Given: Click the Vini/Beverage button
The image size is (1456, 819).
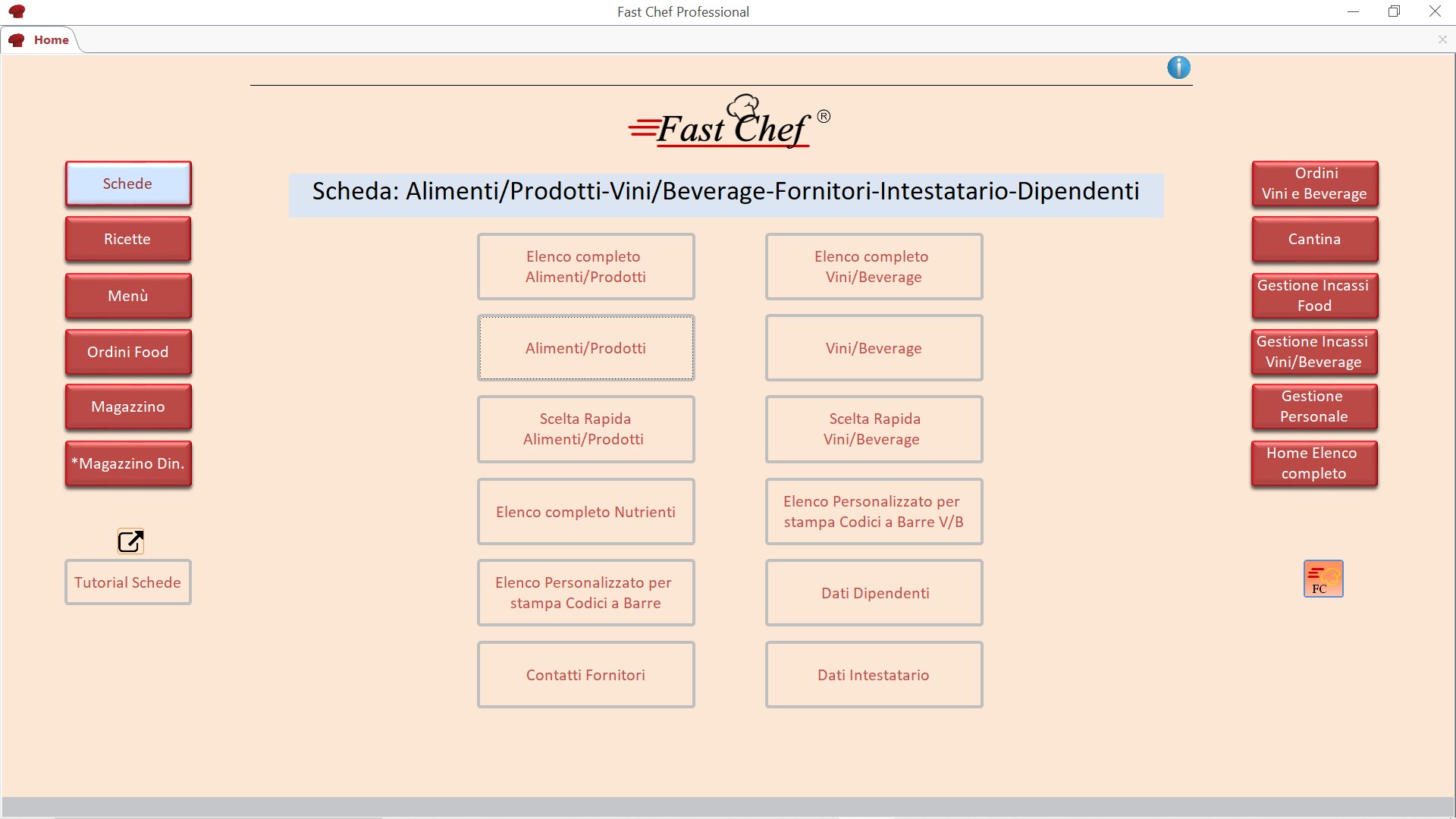Looking at the screenshot, I should click(874, 348).
